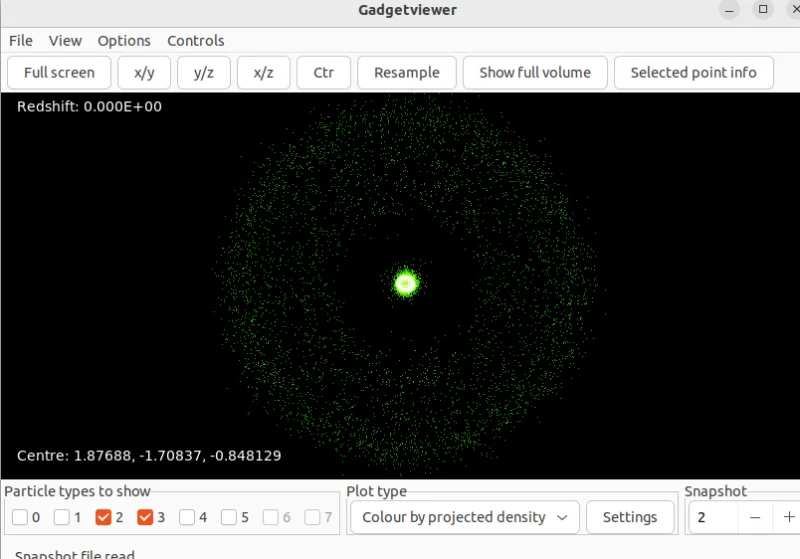Toggle particle type 7 checkbox
Viewport: 800px width, 559px height.
(312, 517)
